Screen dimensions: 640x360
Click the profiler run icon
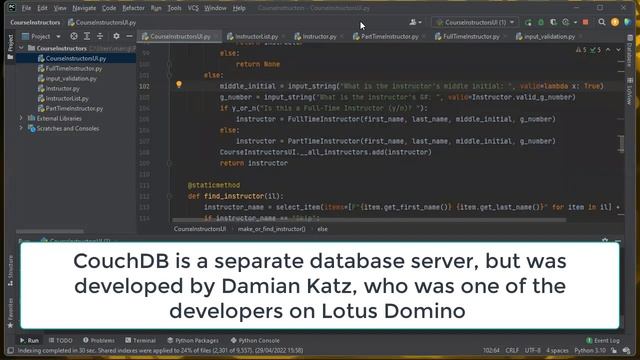[567, 22]
